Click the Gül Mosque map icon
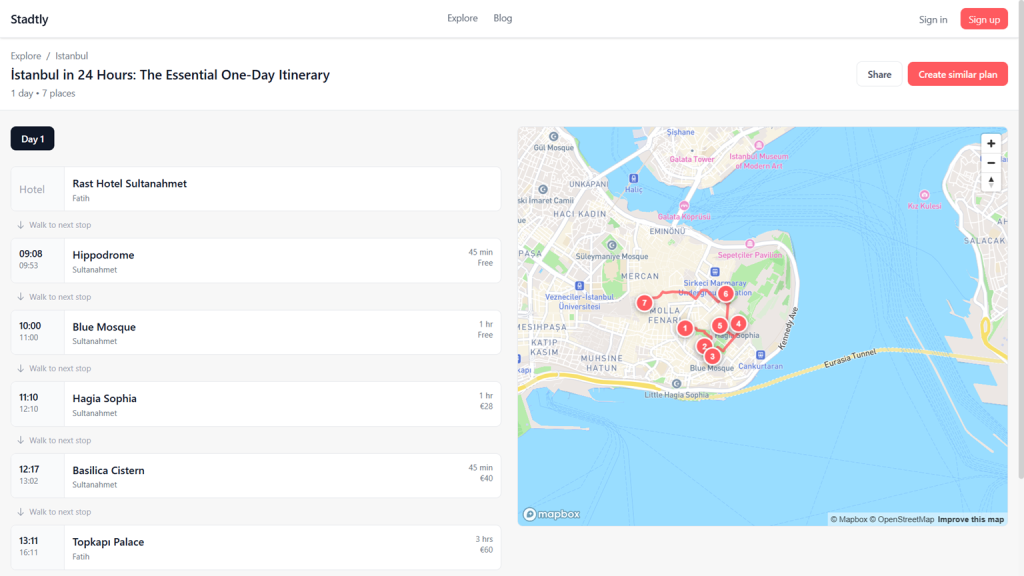The width and height of the screenshot is (1024, 576). [x=554, y=136]
